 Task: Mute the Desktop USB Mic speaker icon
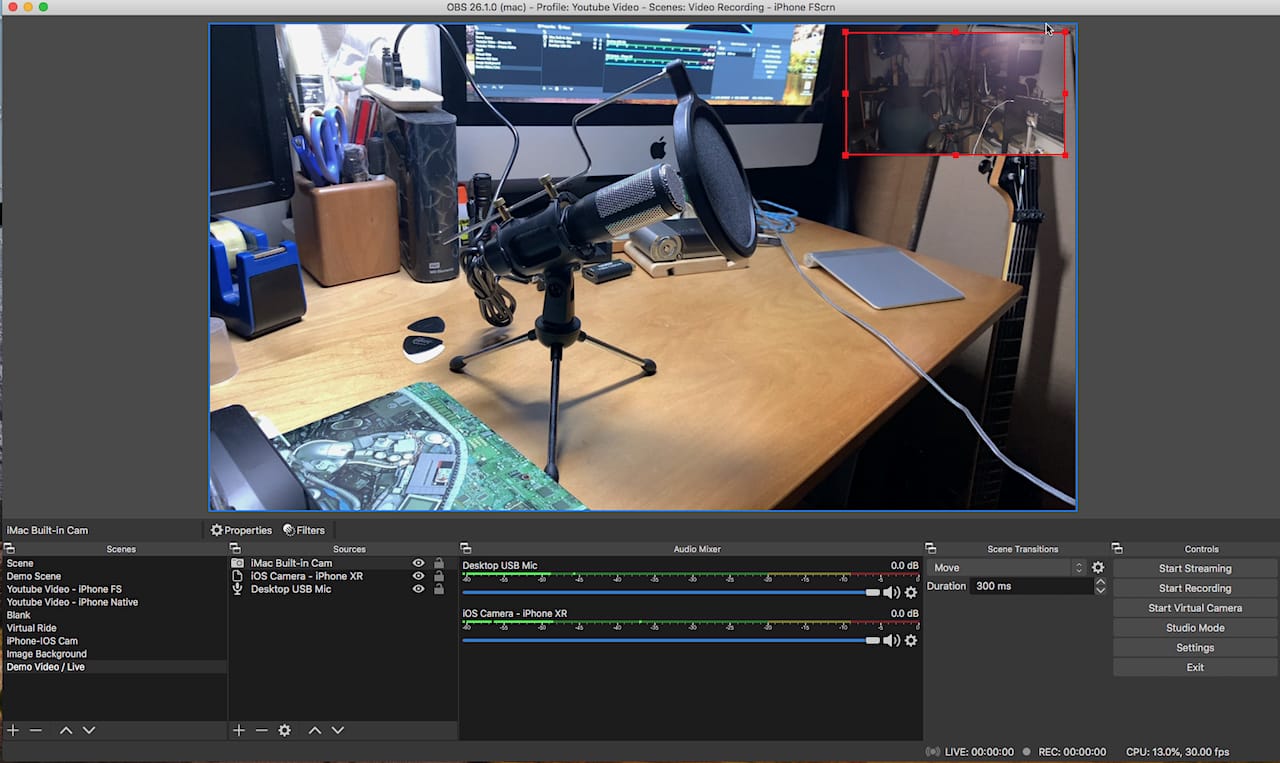point(891,593)
